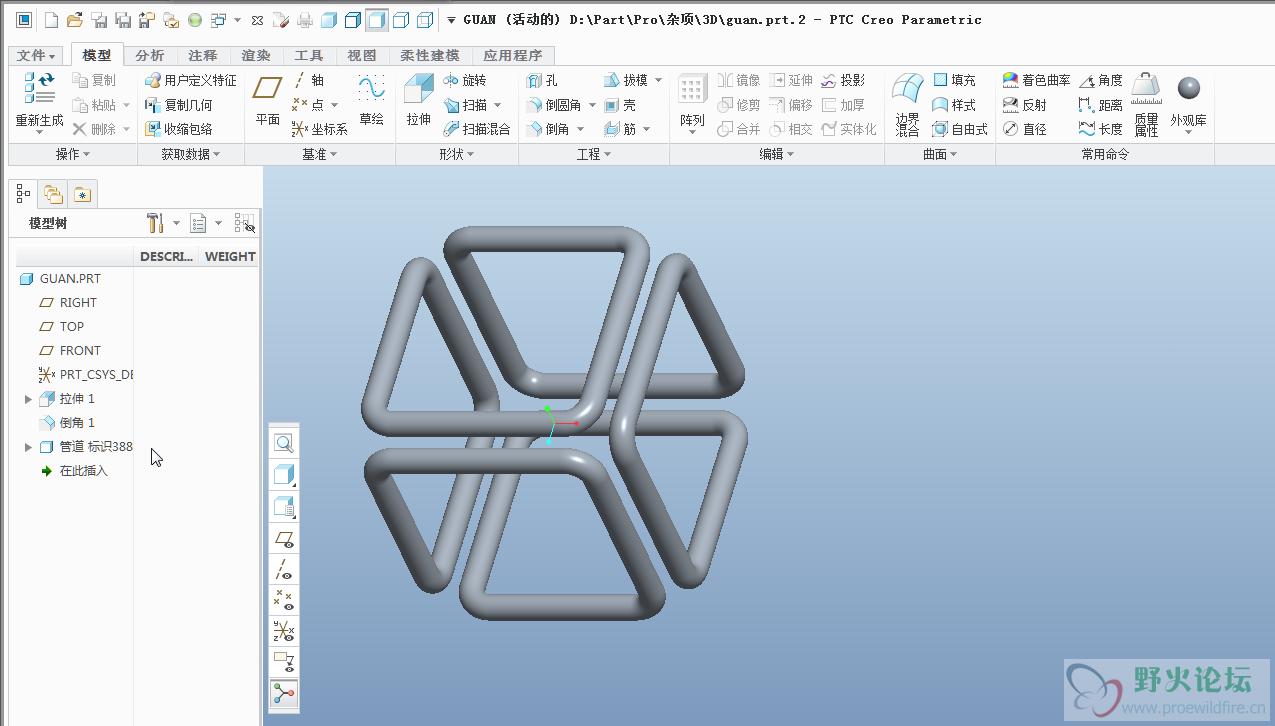Switch to the 柔性建模 (Flexible Modeling) tab
Screen dimensions: 1275x726
coord(429,56)
